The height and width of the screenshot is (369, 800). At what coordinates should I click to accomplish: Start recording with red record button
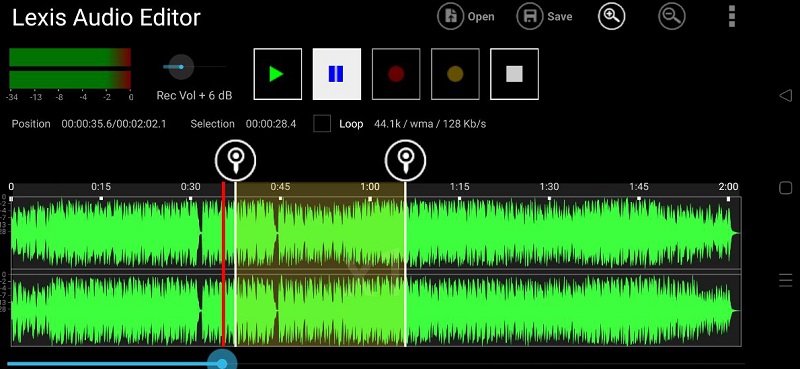tap(396, 74)
